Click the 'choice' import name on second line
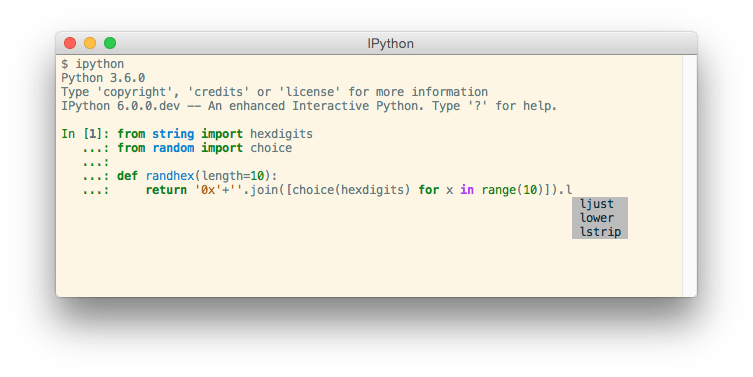Image resolution: width=753 pixels, height=377 pixels. click(x=271, y=148)
